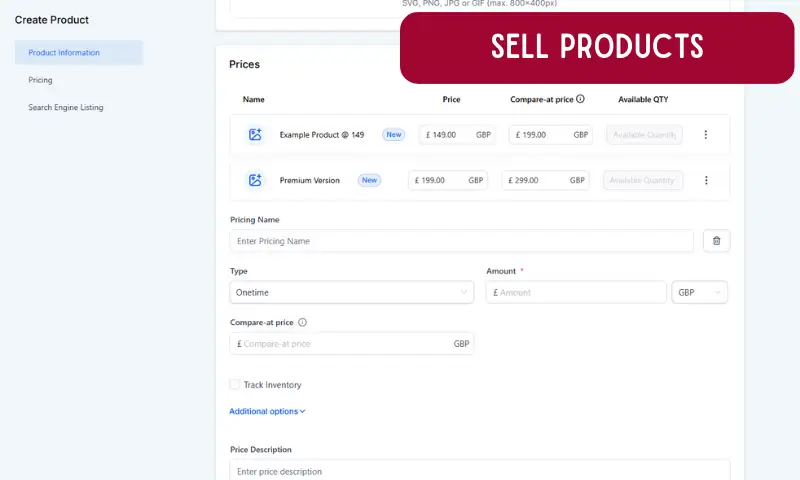This screenshot has width=800, height=480.
Task: Click the New badge on Premium Version
Action: [370, 181]
